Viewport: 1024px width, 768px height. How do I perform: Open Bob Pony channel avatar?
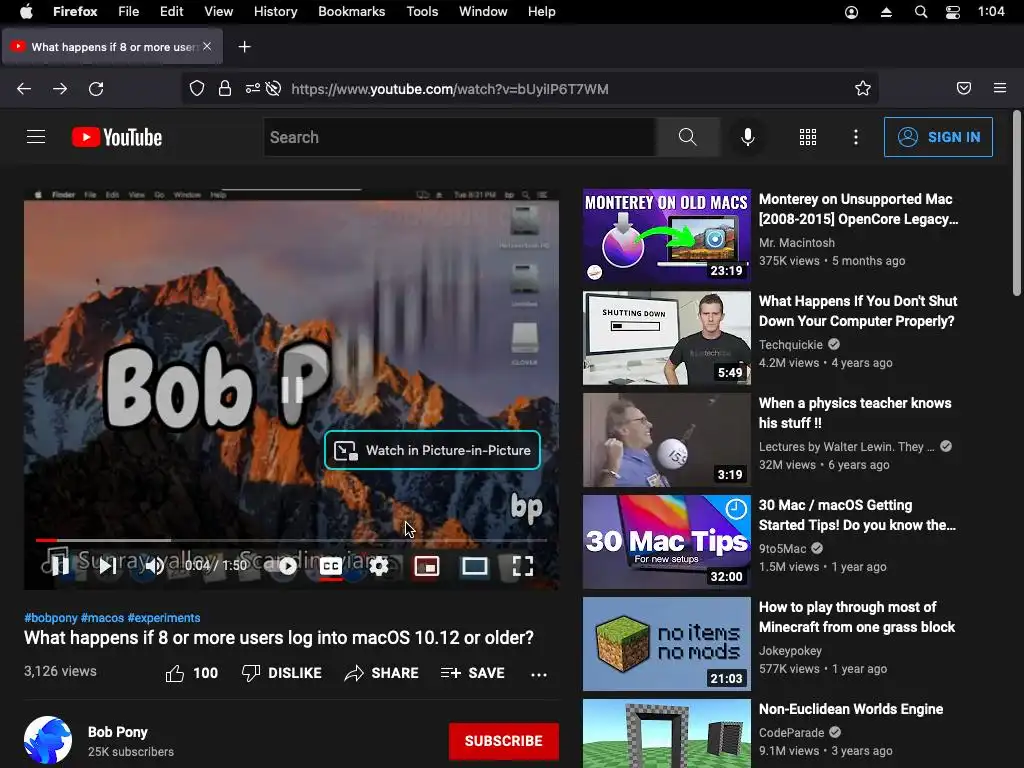(x=48, y=740)
